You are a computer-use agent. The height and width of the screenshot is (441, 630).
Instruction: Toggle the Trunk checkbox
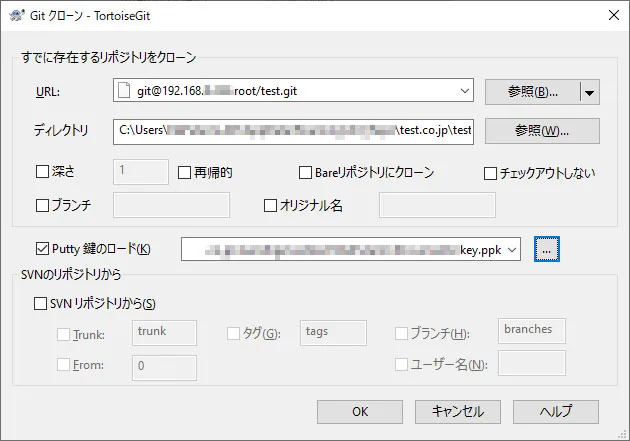tap(63, 334)
